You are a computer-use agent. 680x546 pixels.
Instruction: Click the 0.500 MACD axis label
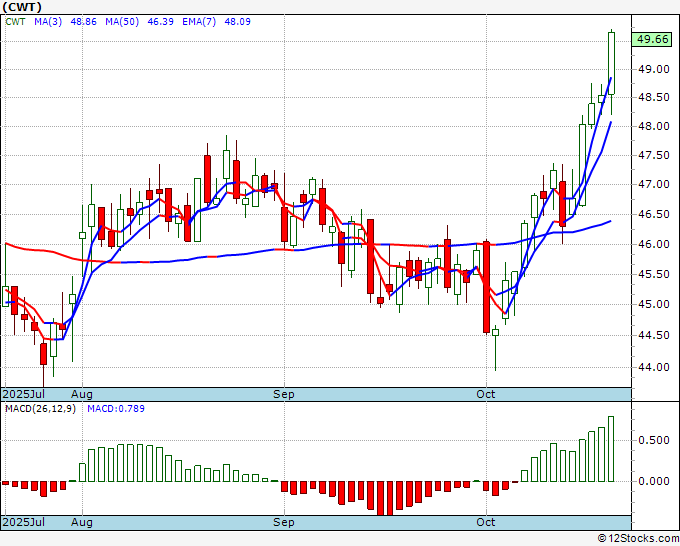point(654,441)
